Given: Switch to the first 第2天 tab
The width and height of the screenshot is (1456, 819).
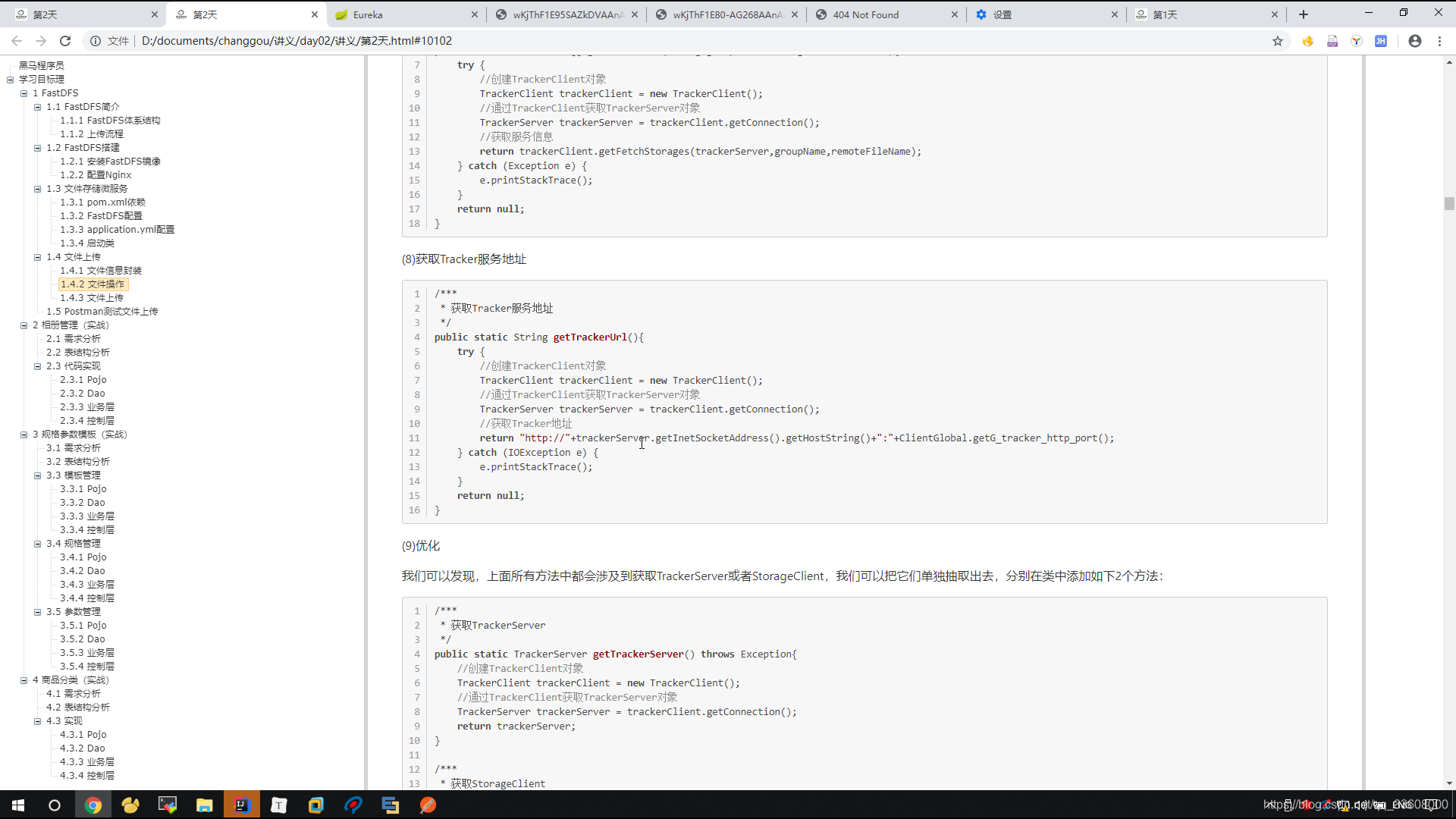Looking at the screenshot, I should (x=86, y=14).
